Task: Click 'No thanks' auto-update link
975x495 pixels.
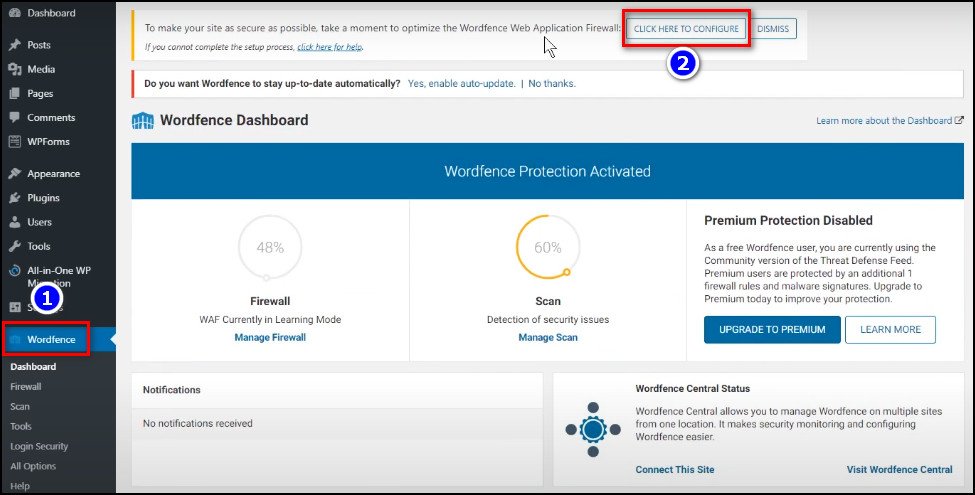Action: [552, 83]
